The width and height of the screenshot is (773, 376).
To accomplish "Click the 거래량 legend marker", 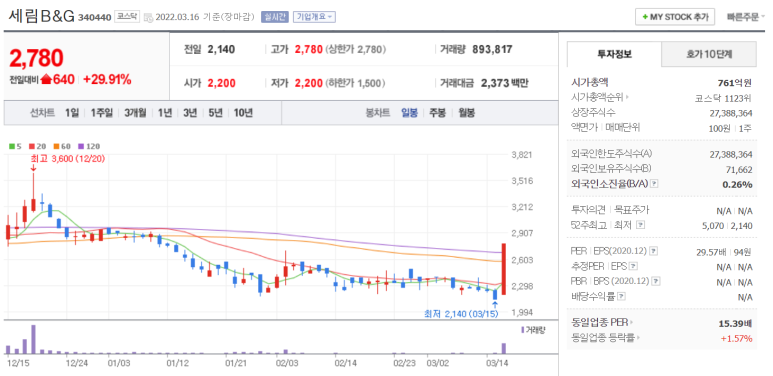I will [523, 330].
